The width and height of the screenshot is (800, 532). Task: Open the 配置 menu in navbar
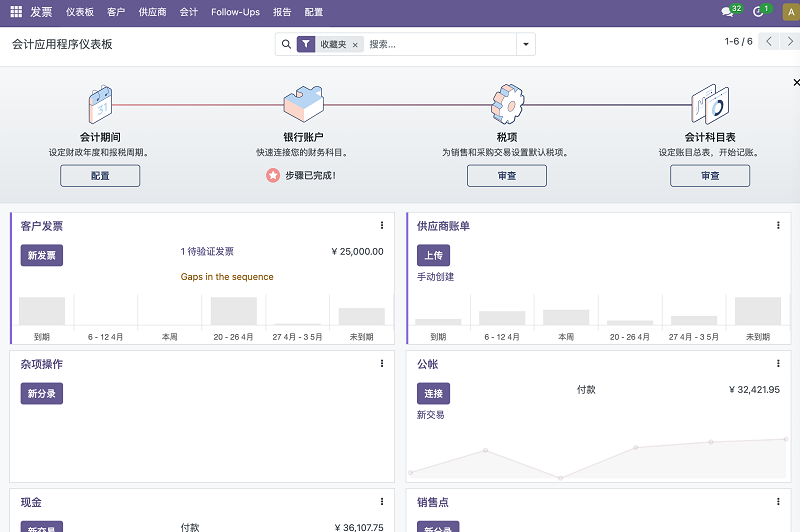coord(314,12)
